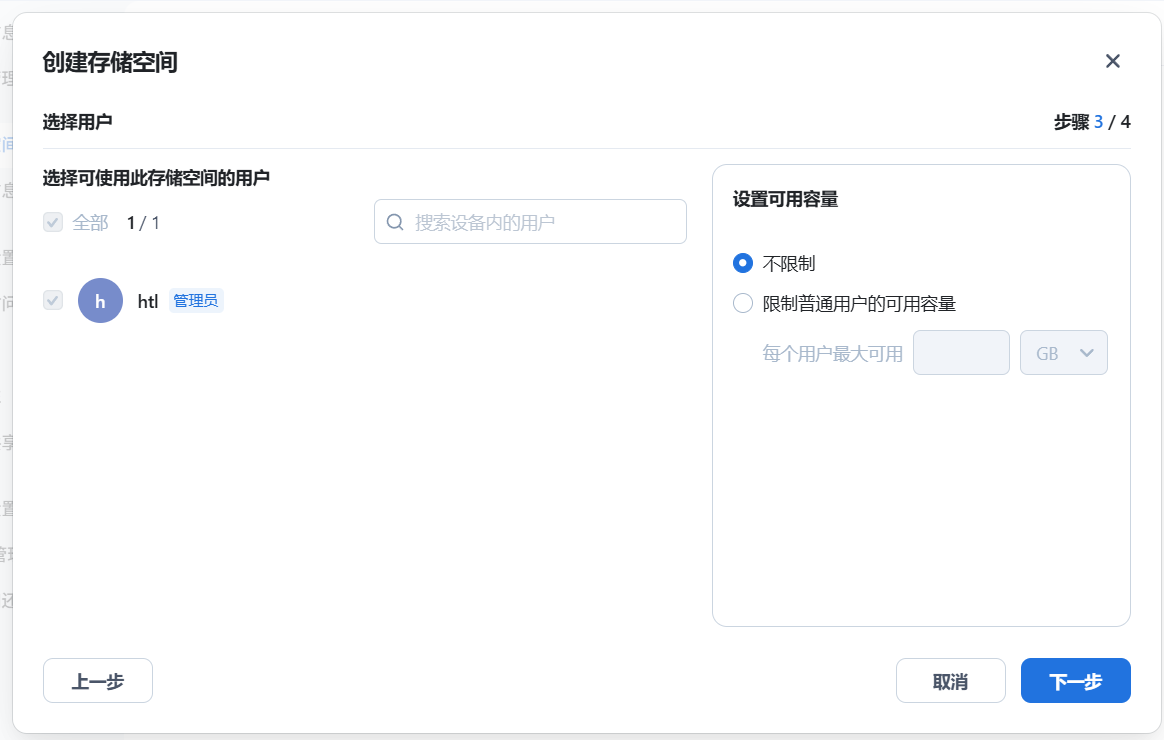This screenshot has width=1164, height=740.
Task: Click the magnifier icon in user search
Action: pos(395,222)
